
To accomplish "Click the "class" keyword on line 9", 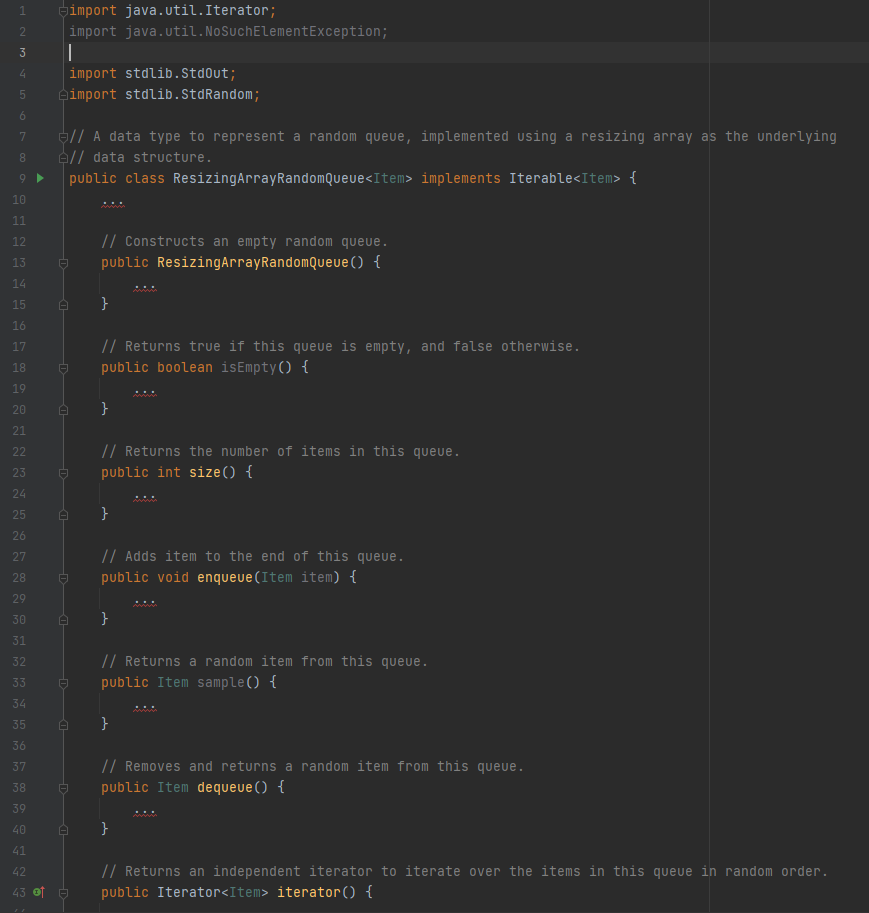I will click(145, 178).
